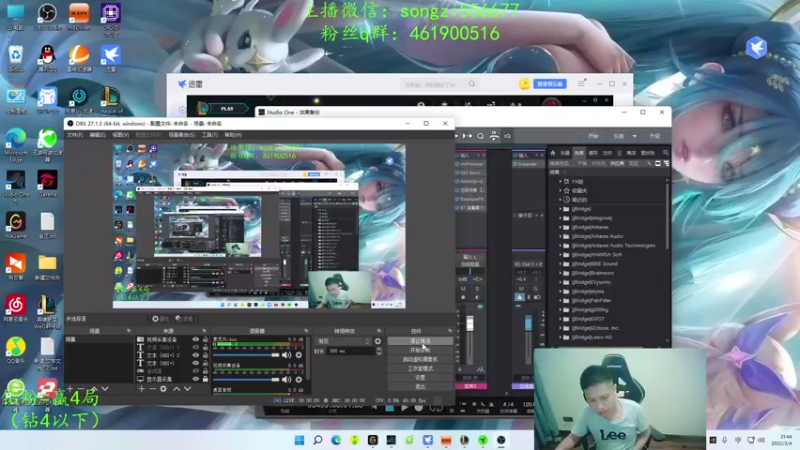
Task: Click the Windows Start button on taskbar
Action: click(299, 440)
